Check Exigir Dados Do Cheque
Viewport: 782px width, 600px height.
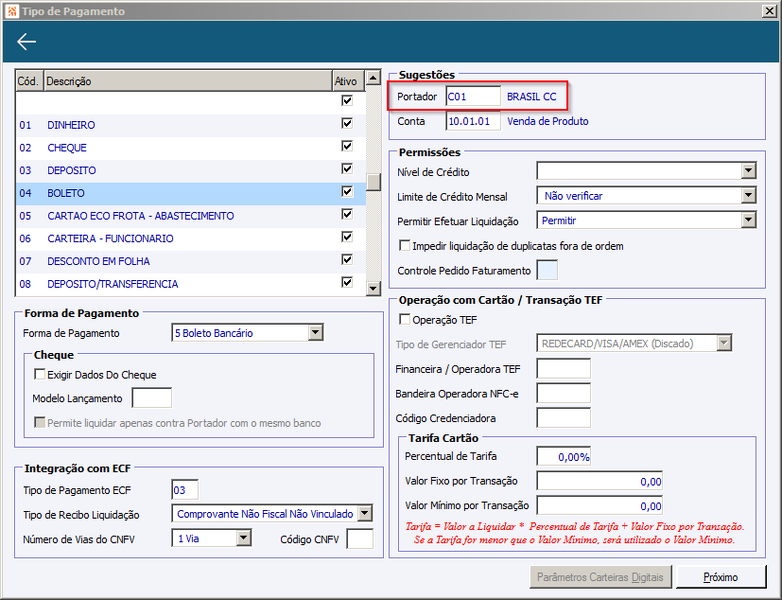tap(39, 374)
